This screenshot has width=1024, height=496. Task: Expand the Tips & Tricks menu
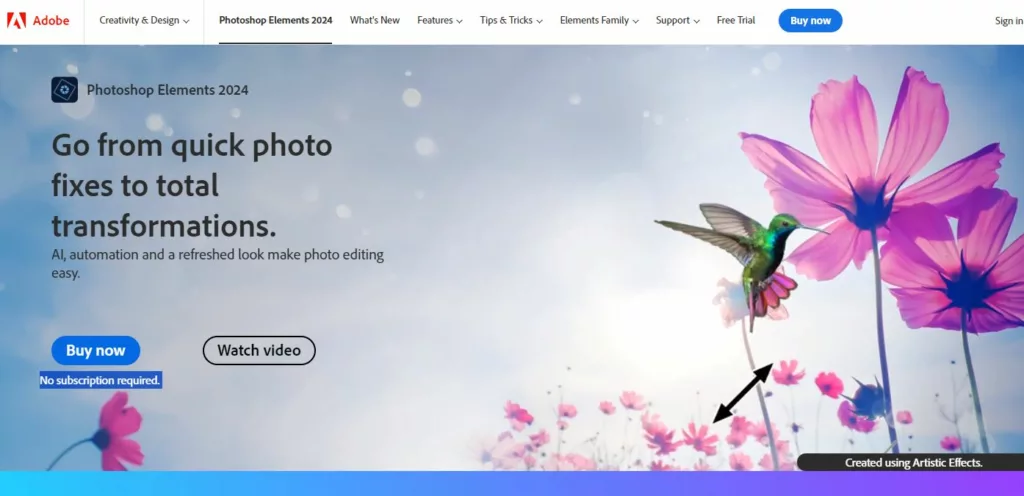tap(511, 20)
